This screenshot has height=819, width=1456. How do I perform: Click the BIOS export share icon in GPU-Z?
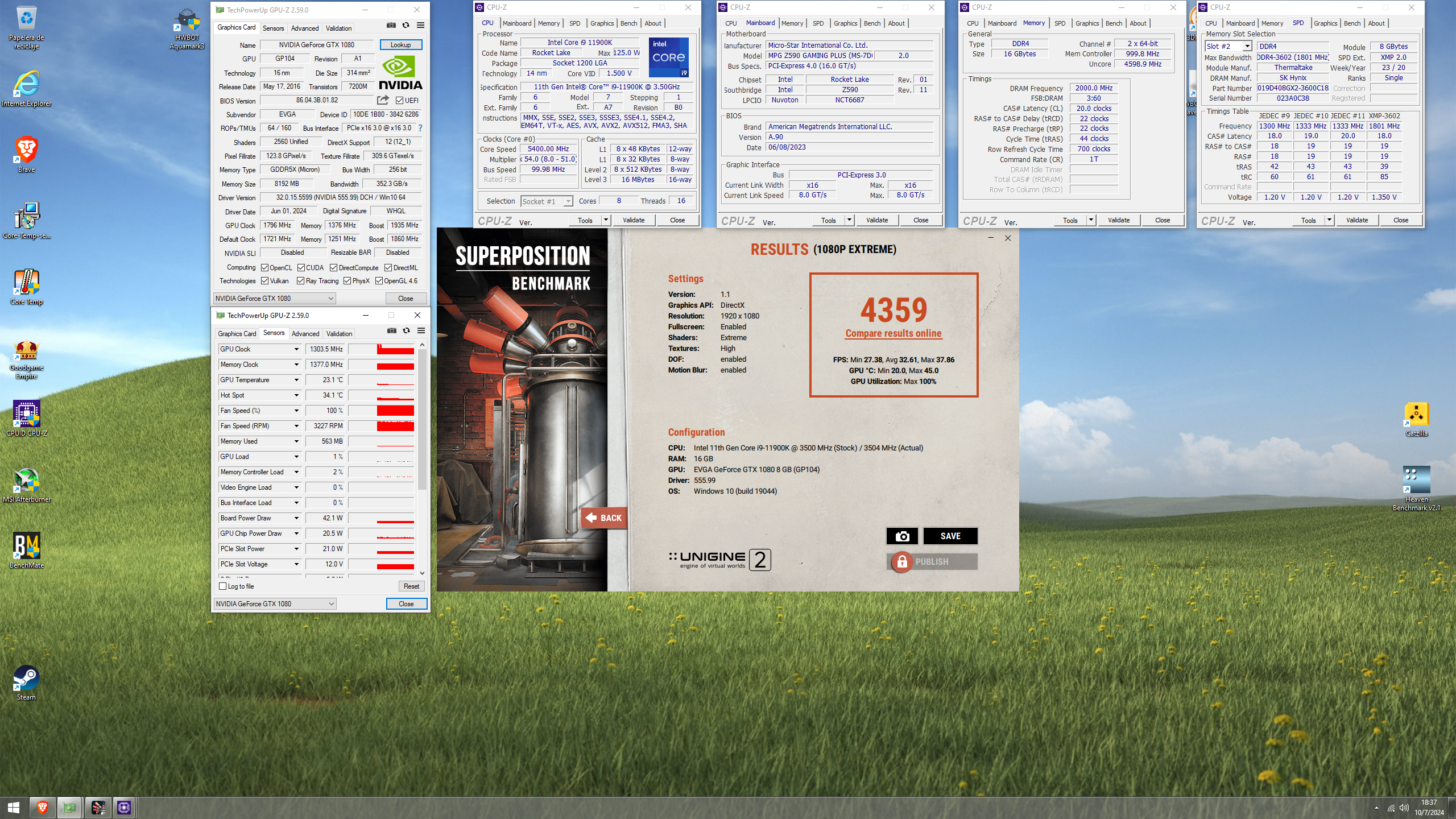click(383, 100)
